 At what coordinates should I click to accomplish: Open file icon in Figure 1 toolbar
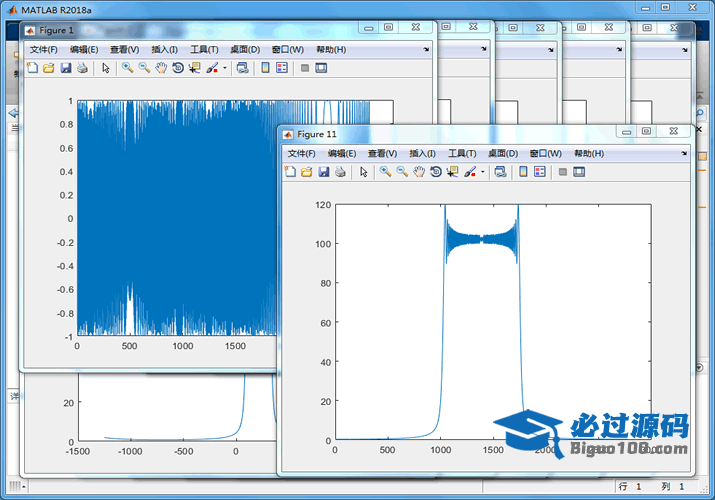point(49,68)
